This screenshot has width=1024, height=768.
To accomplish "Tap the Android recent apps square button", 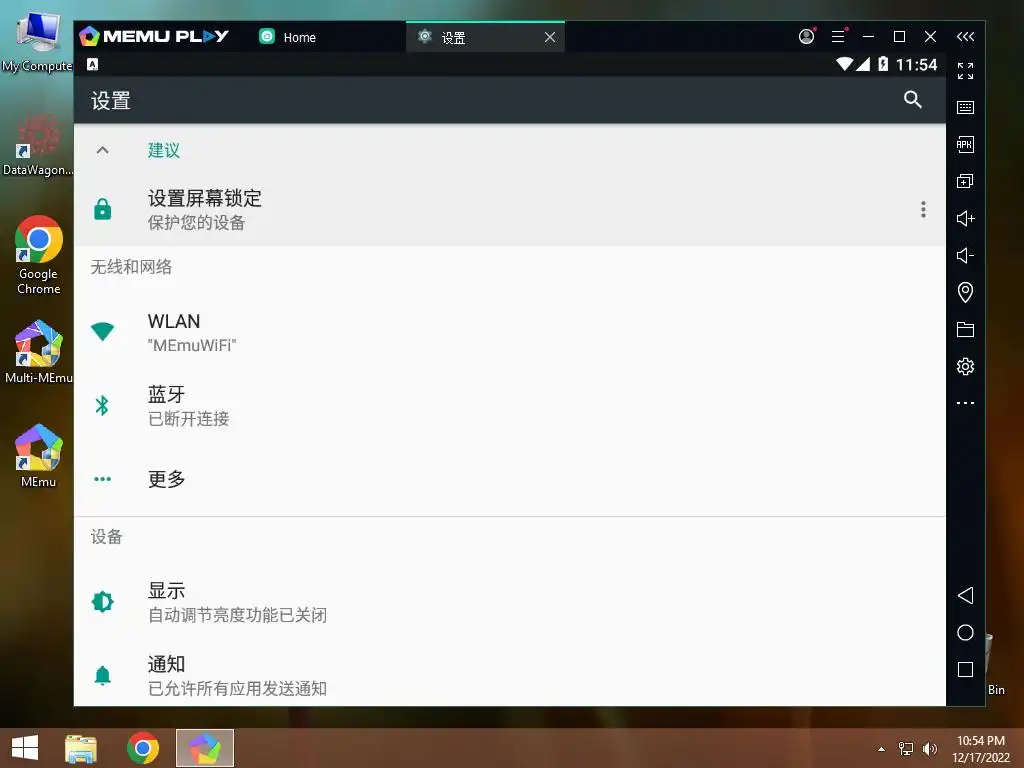I will pos(965,669).
